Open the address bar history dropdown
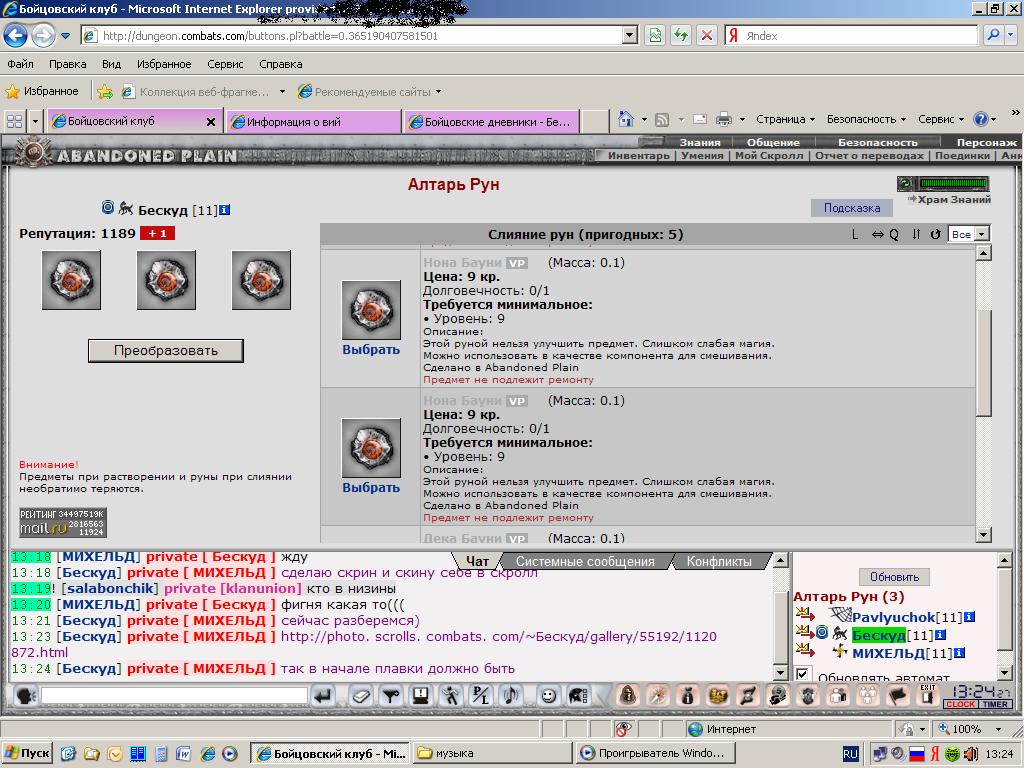 click(630, 35)
